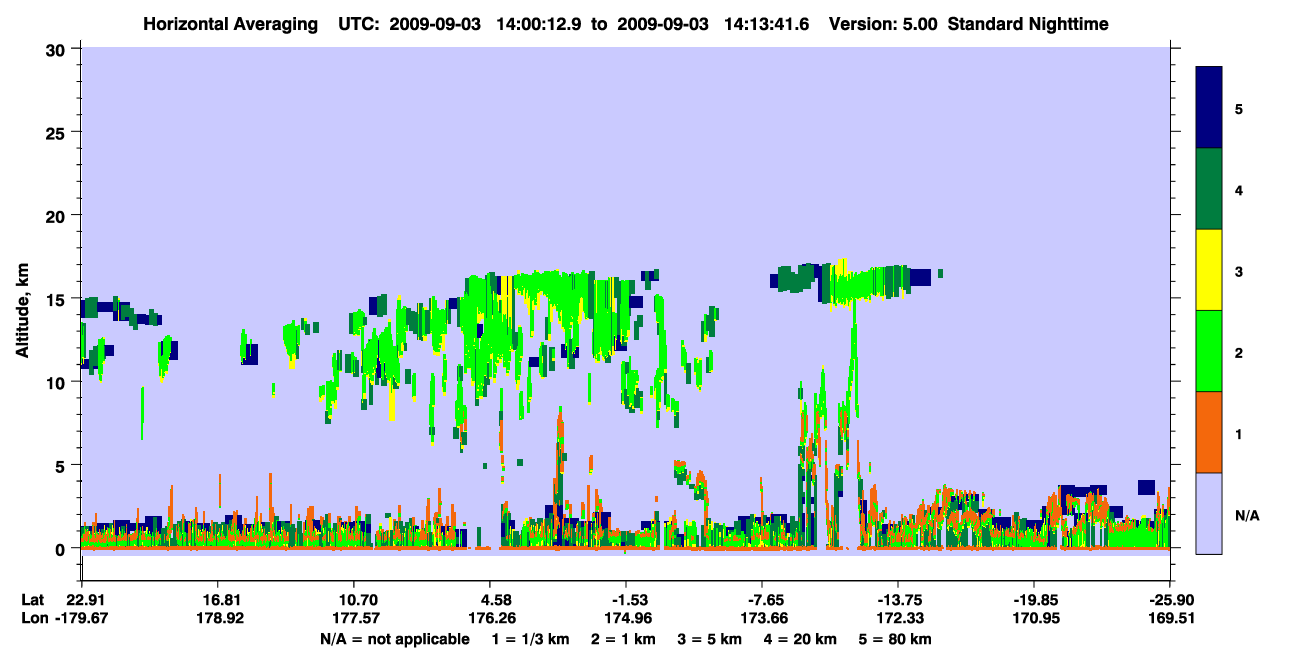Viewport: 1300px width, 667px height.
Task: Click longitude value '169.51'
Action: pyautogui.click(x=1170, y=618)
